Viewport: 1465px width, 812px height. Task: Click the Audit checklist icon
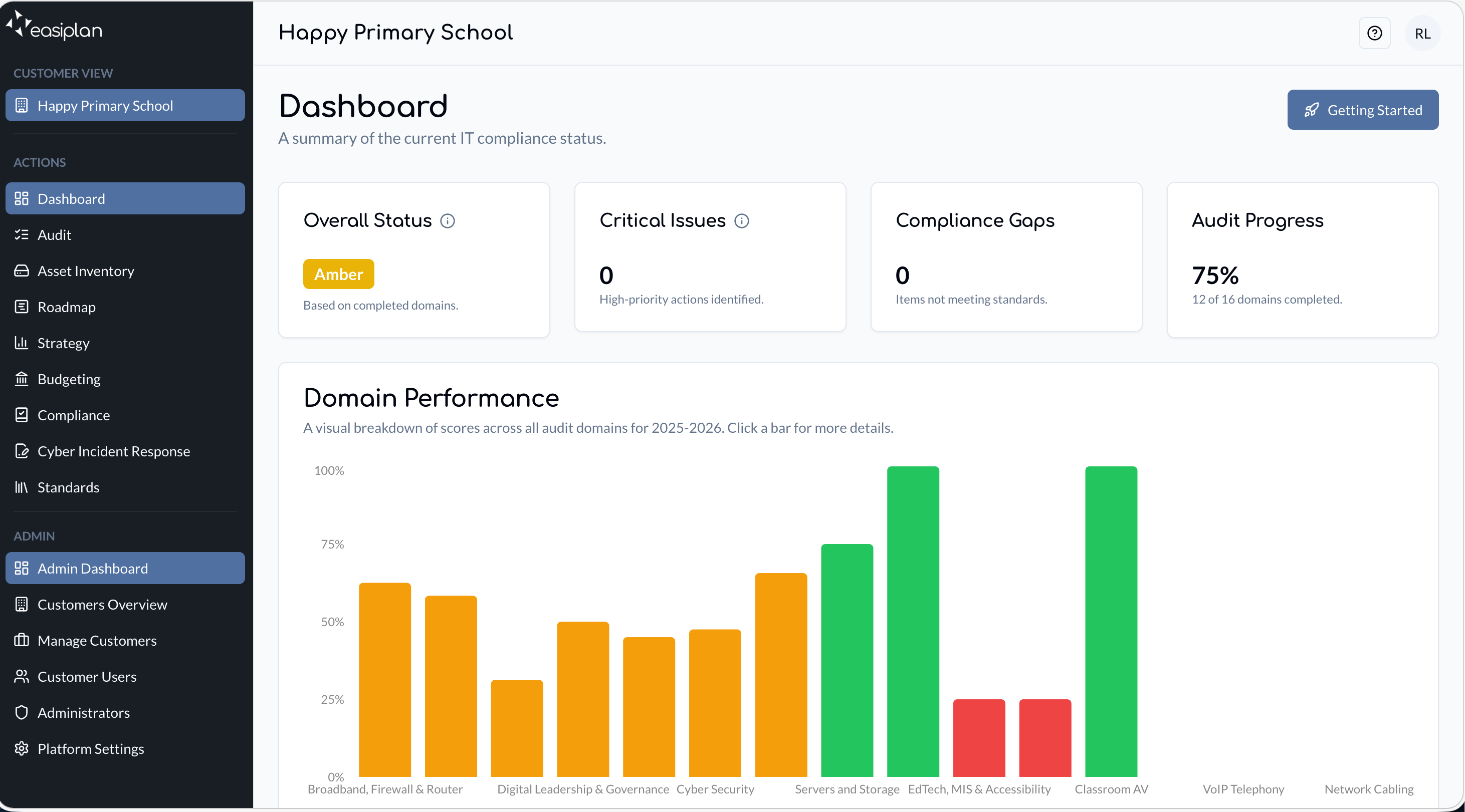[x=22, y=234]
